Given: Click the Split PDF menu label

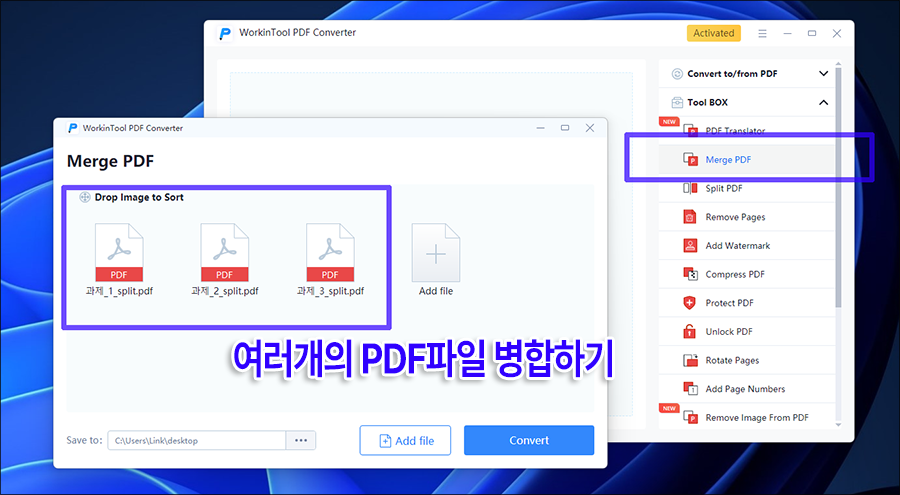Looking at the screenshot, I should [x=724, y=188].
